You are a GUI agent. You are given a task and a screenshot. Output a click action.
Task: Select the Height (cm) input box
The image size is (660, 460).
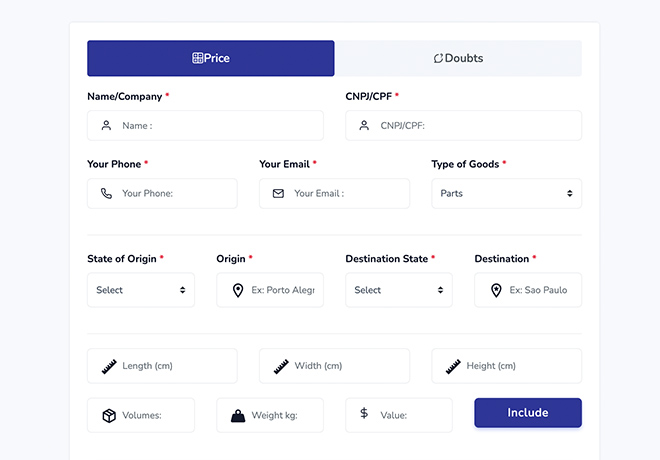click(x=519, y=366)
